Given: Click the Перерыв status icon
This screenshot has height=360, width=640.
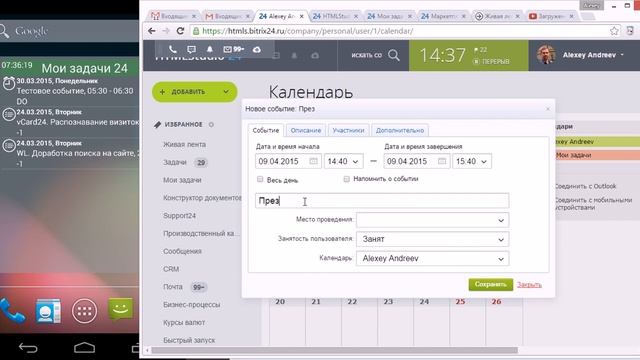Looking at the screenshot, I should point(476,61).
